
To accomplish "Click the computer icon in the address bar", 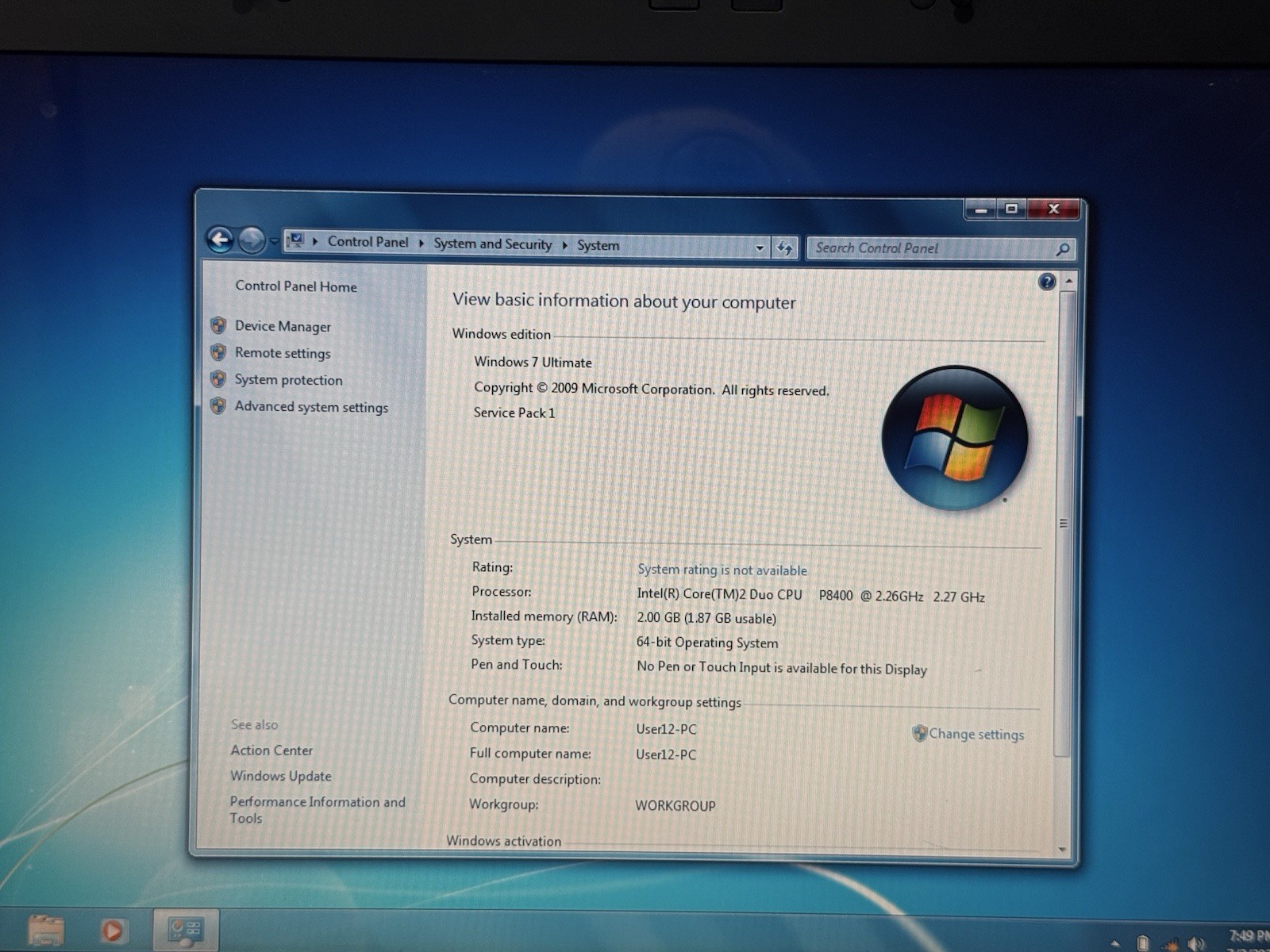I will click(296, 240).
